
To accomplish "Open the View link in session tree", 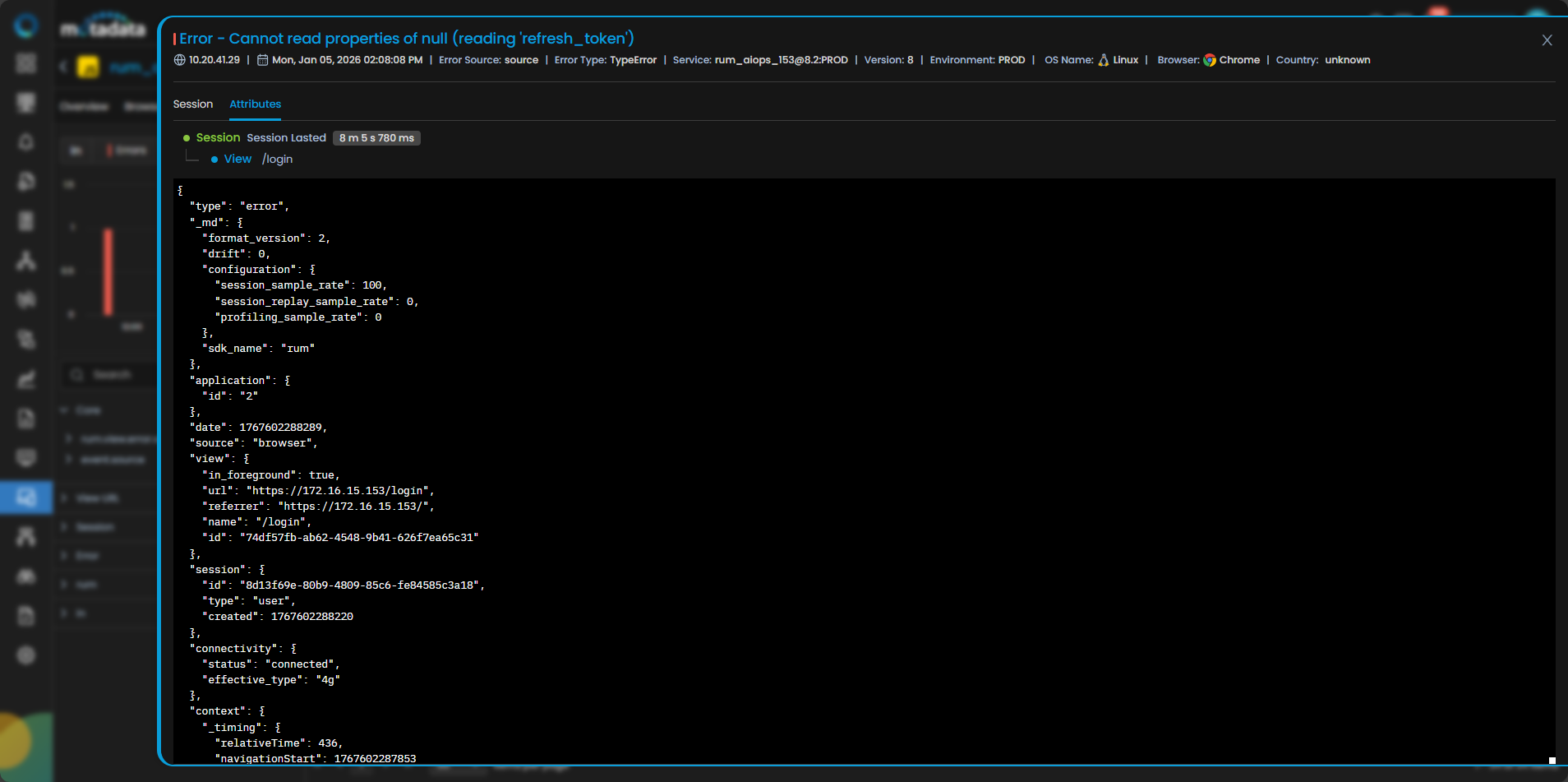I will tap(238, 160).
